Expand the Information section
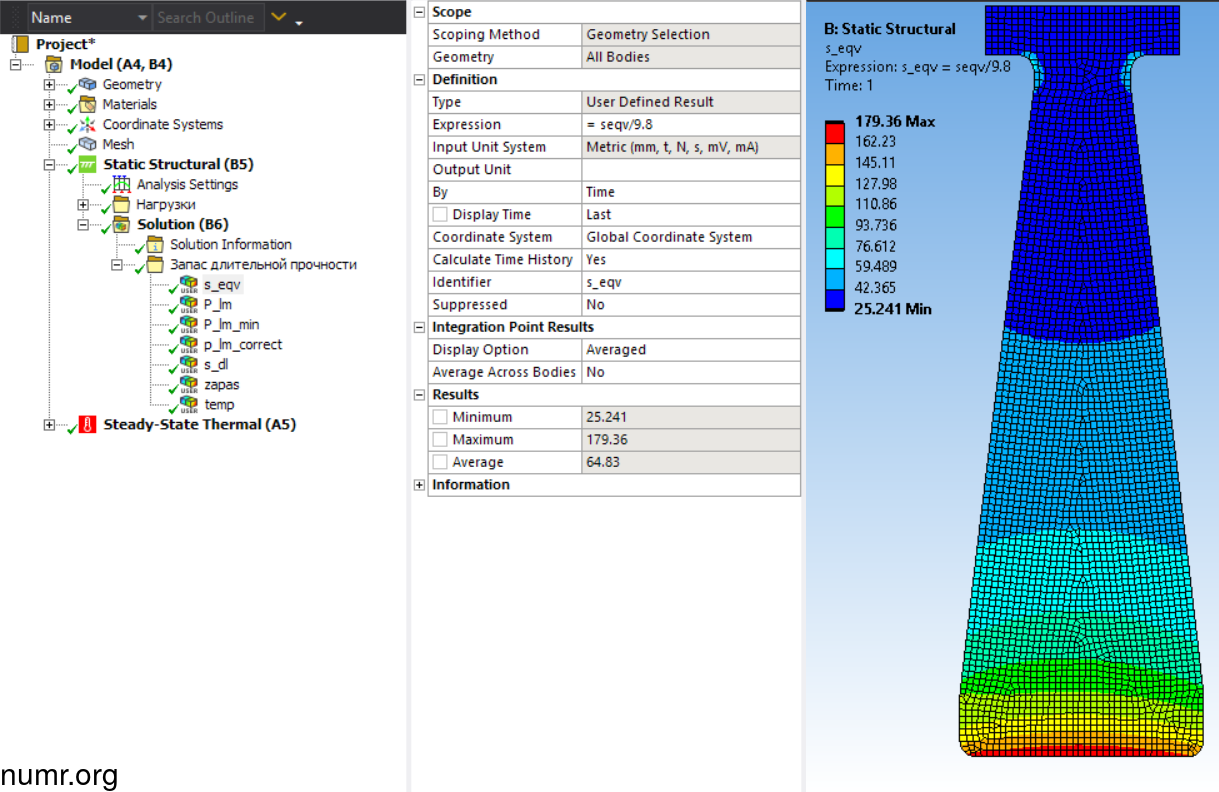This screenshot has width=1219, height=792. click(419, 485)
